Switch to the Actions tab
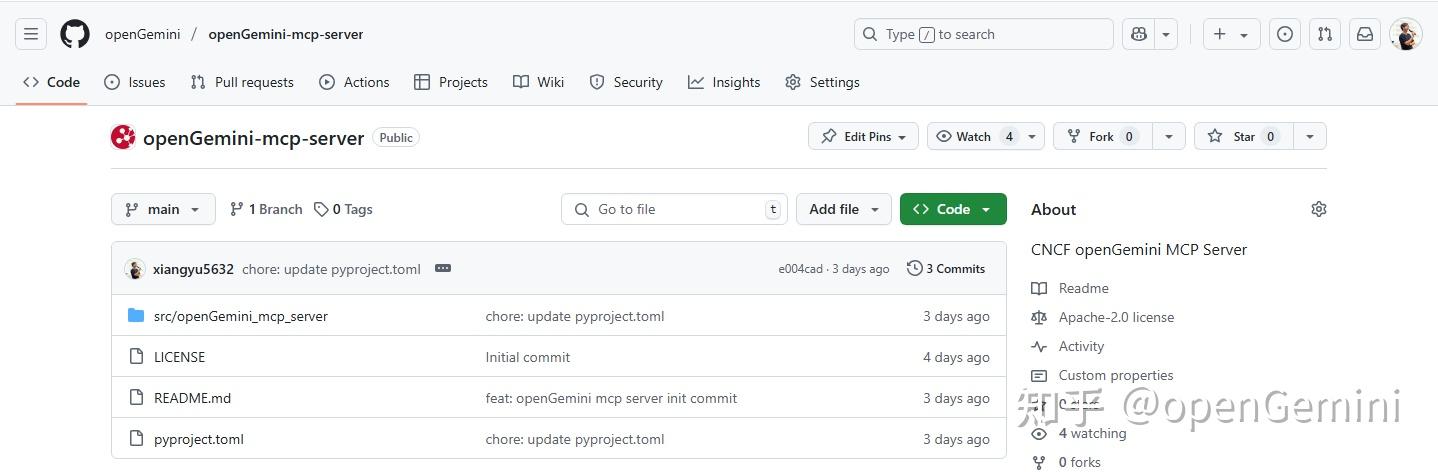The width and height of the screenshot is (1438, 472). [354, 82]
